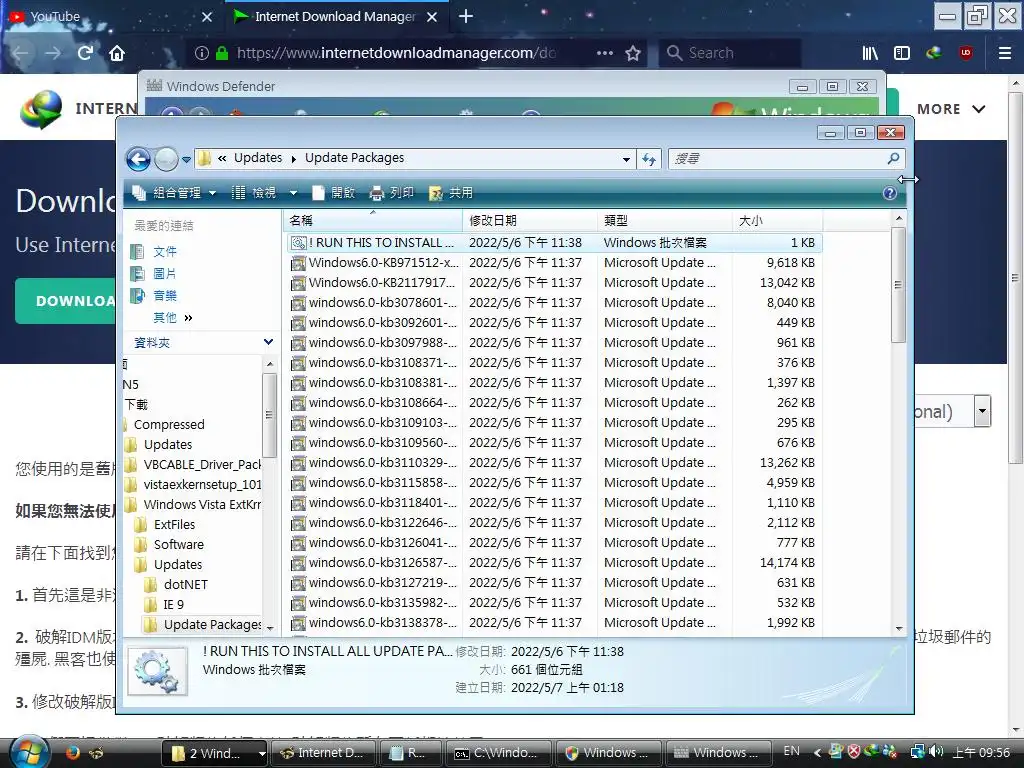Image resolution: width=1024 pixels, height=768 pixels.
Task: Bookmark this page with star icon
Action: tap(632, 53)
